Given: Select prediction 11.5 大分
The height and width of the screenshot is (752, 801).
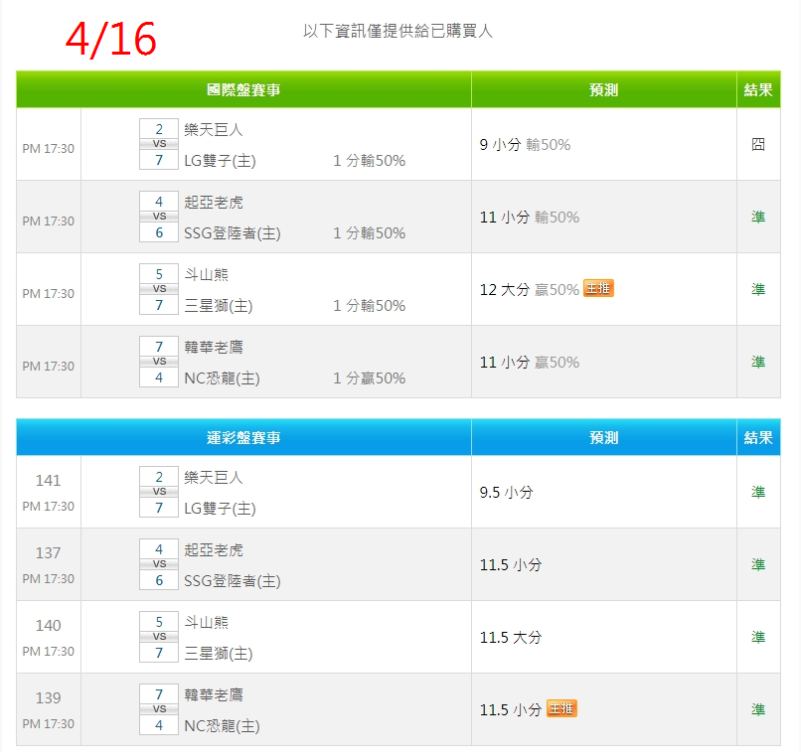Looking at the screenshot, I should [x=511, y=638].
